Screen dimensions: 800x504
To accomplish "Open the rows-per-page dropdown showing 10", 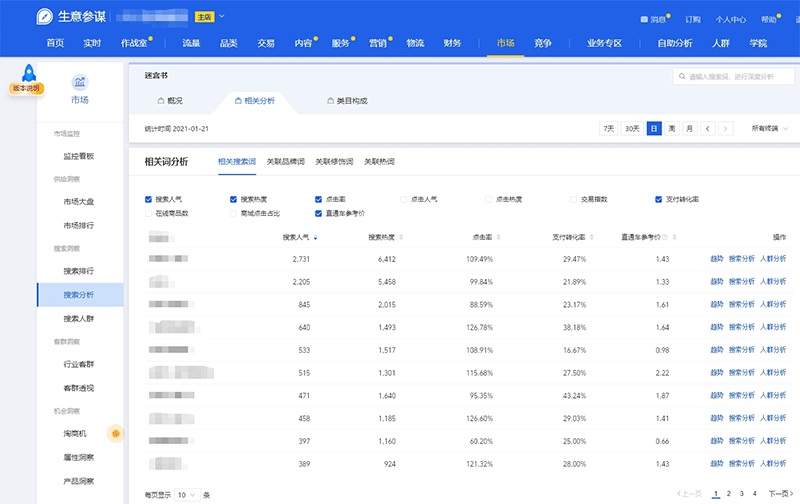I will pyautogui.click(x=185, y=494).
